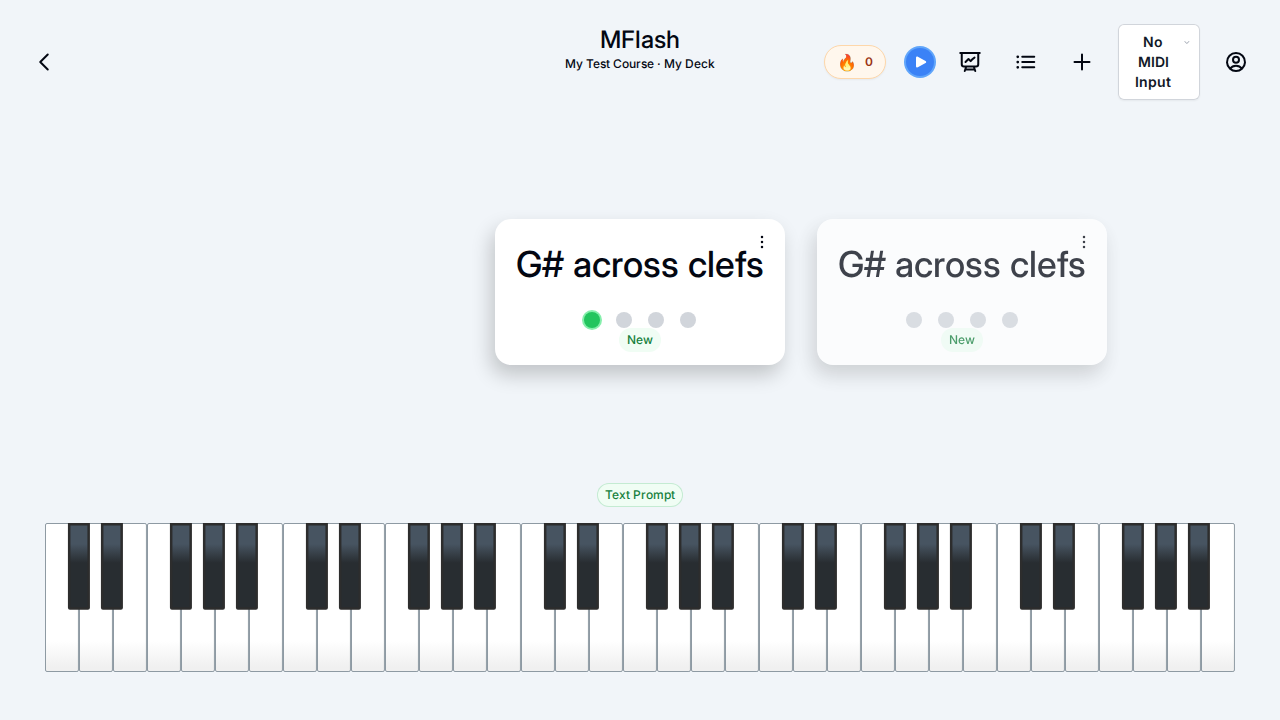The width and height of the screenshot is (1280, 720).
Task: Click the blue play button
Action: click(x=920, y=62)
